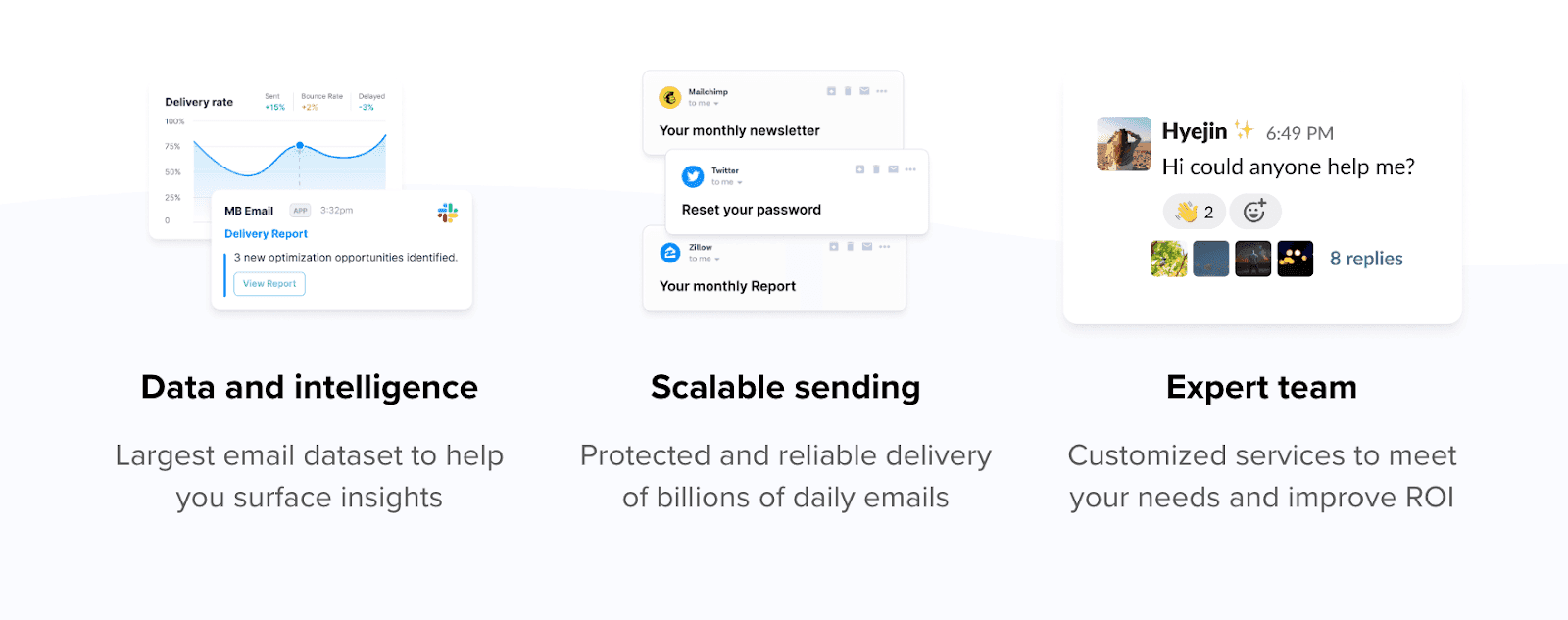Open the 8 replies thread link
1568x620 pixels.
point(1366,259)
